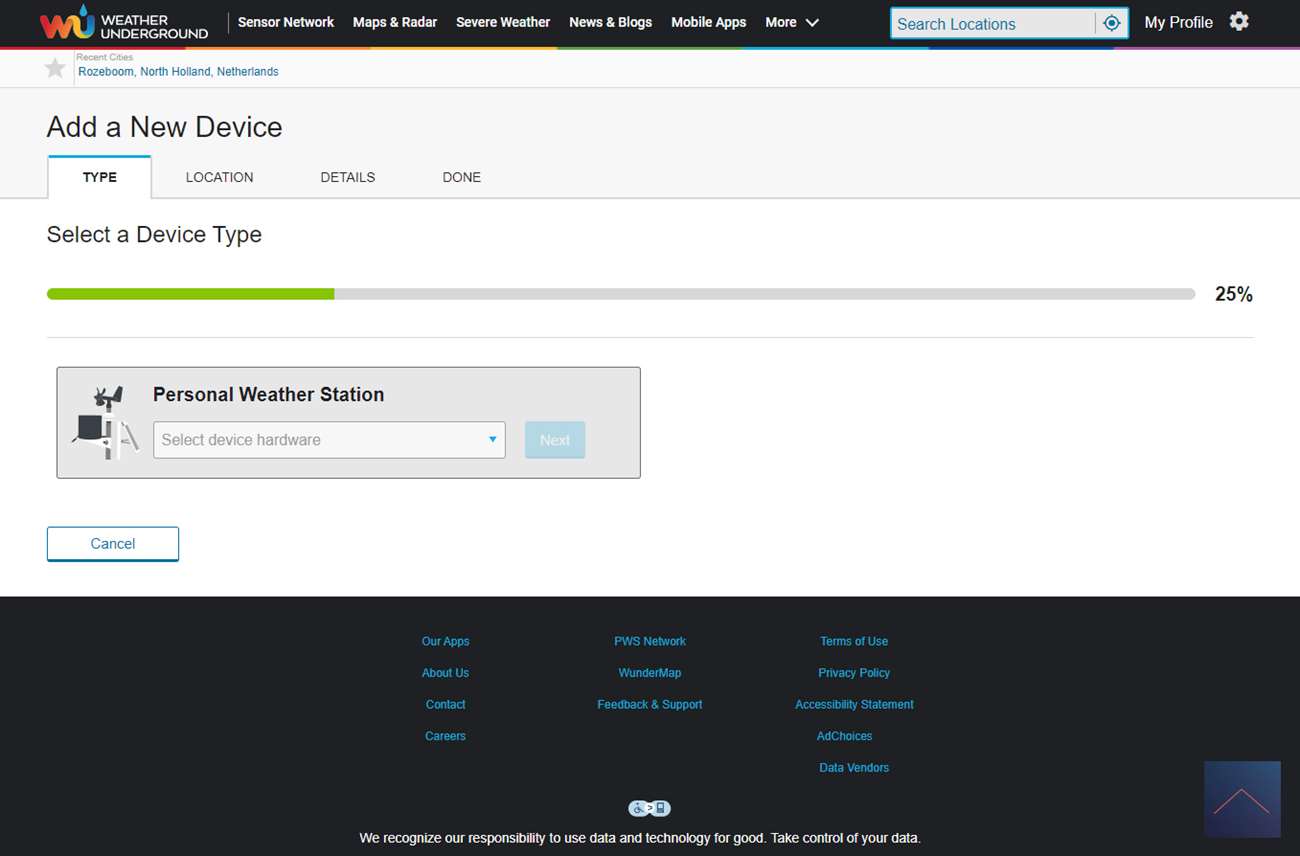Open the My Profile link
Image resolution: width=1300 pixels, height=856 pixels.
click(1178, 22)
